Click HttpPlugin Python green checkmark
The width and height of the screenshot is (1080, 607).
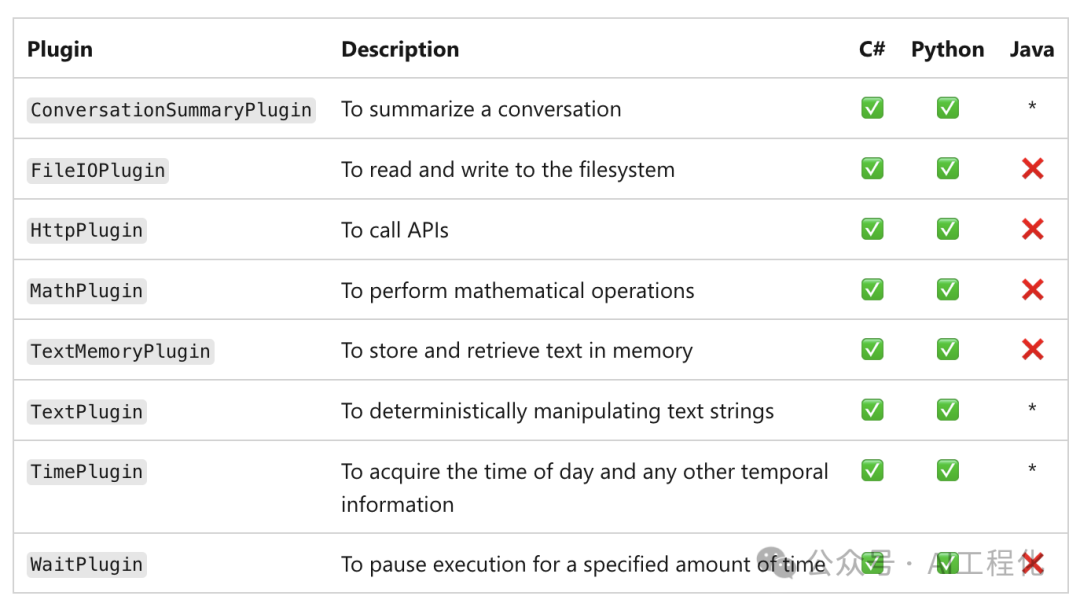tap(948, 229)
